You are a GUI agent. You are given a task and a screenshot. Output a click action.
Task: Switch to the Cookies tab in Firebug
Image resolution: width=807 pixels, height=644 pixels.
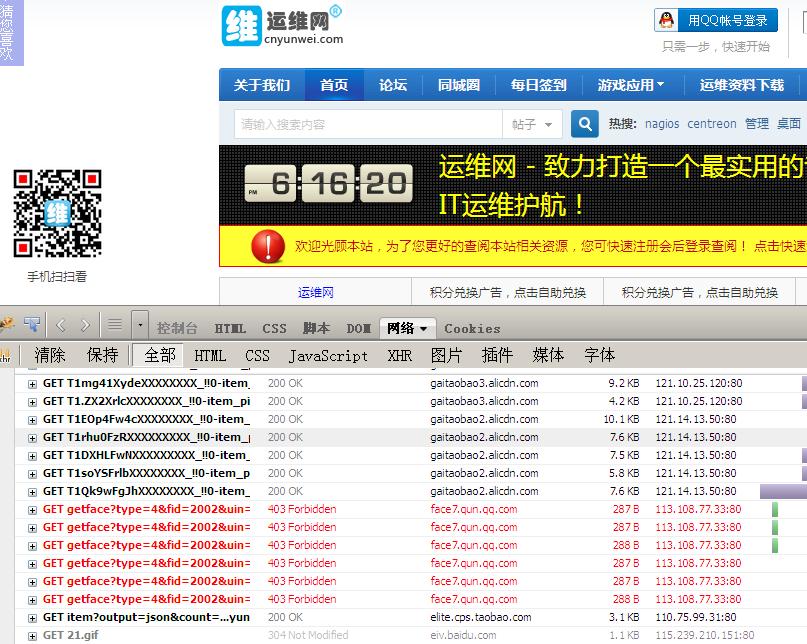[472, 326]
